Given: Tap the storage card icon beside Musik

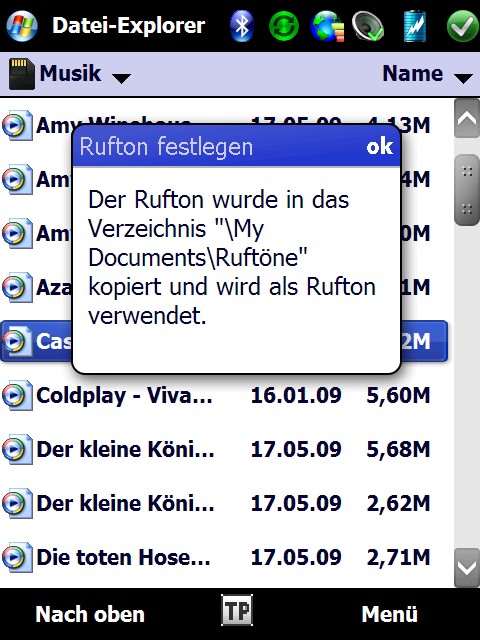Looking at the screenshot, I should (22, 74).
